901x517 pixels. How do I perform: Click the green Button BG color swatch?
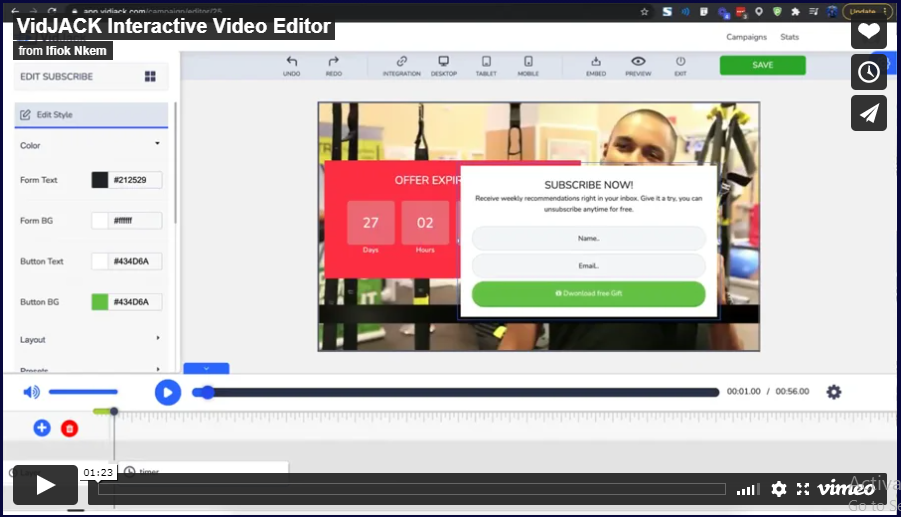point(99,302)
